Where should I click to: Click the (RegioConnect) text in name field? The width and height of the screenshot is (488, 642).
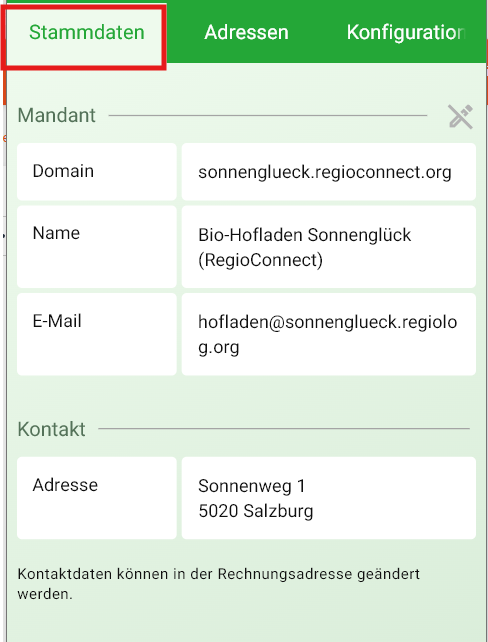(260, 260)
